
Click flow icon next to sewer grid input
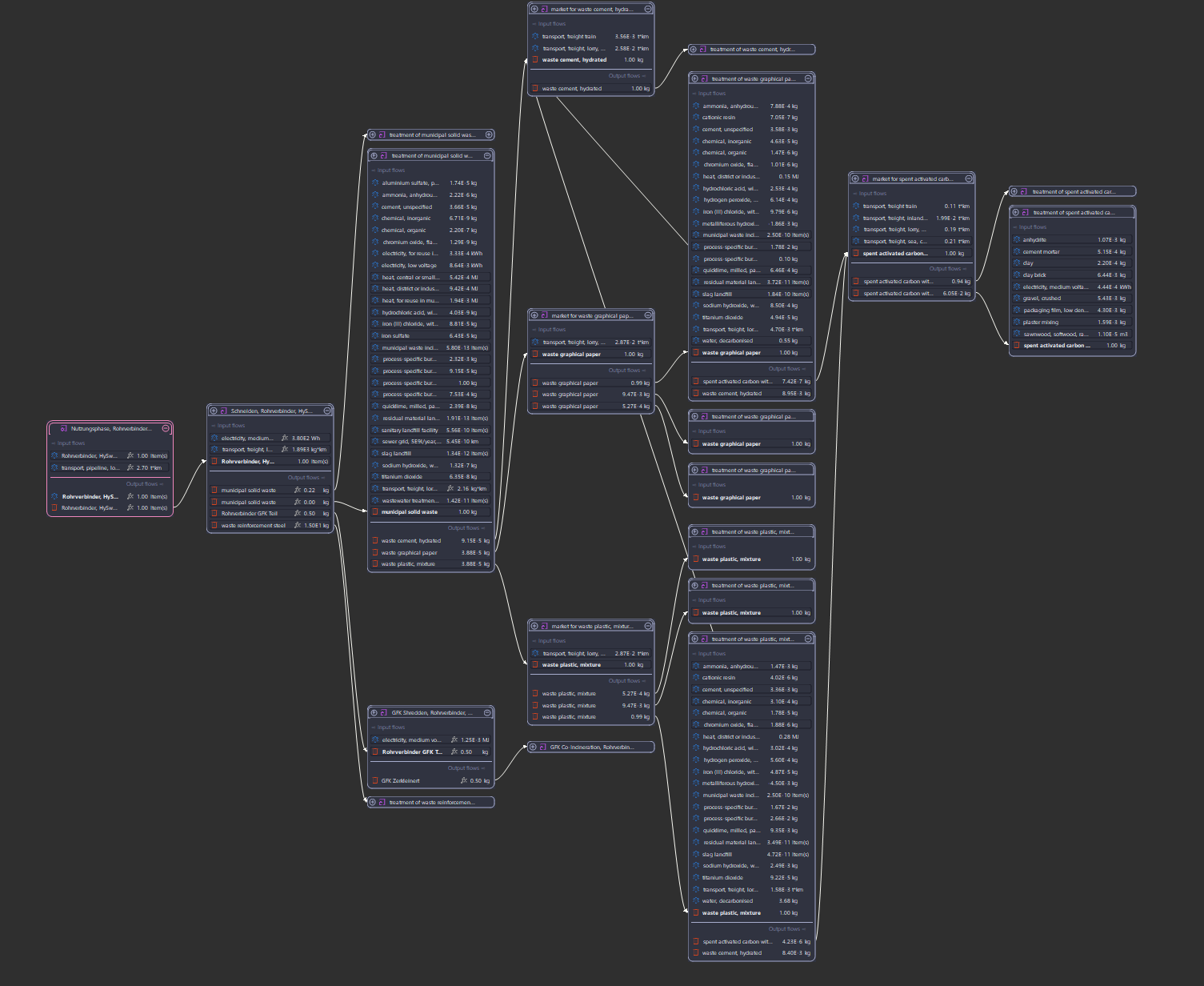(x=375, y=442)
